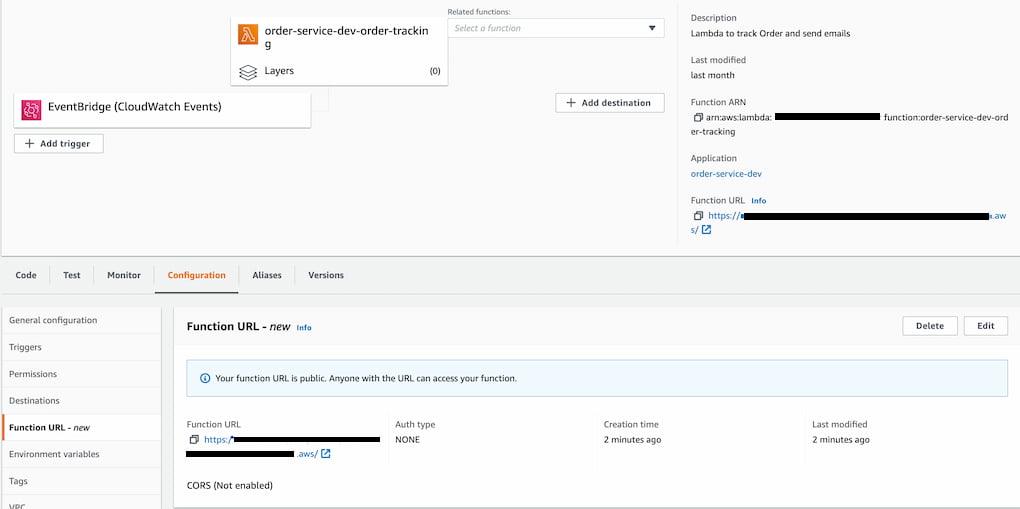Switch to the Test tab
Image resolution: width=1020 pixels, height=509 pixels.
[x=72, y=275]
